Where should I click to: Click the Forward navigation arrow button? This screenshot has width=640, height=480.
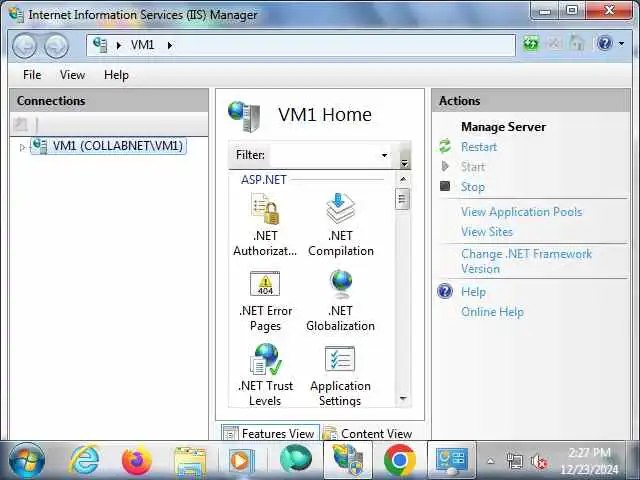click(56, 46)
